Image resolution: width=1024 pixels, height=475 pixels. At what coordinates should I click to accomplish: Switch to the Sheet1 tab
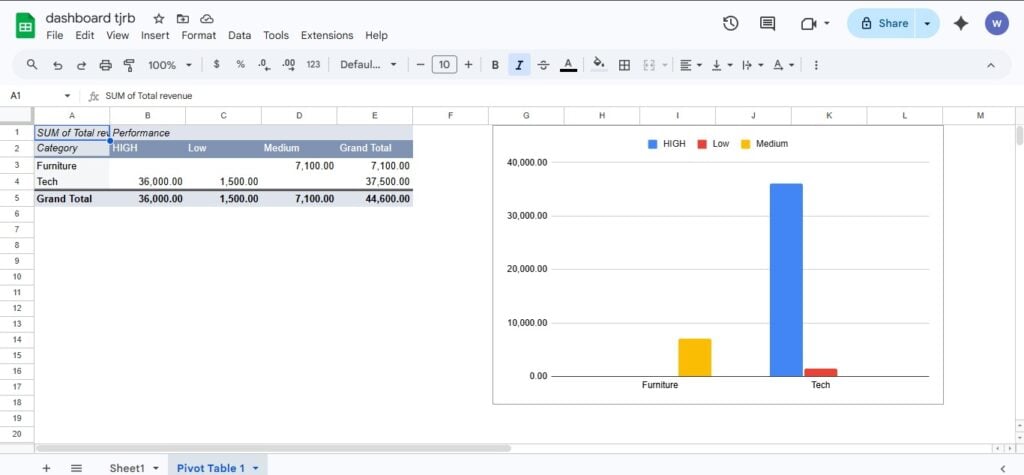[127, 468]
